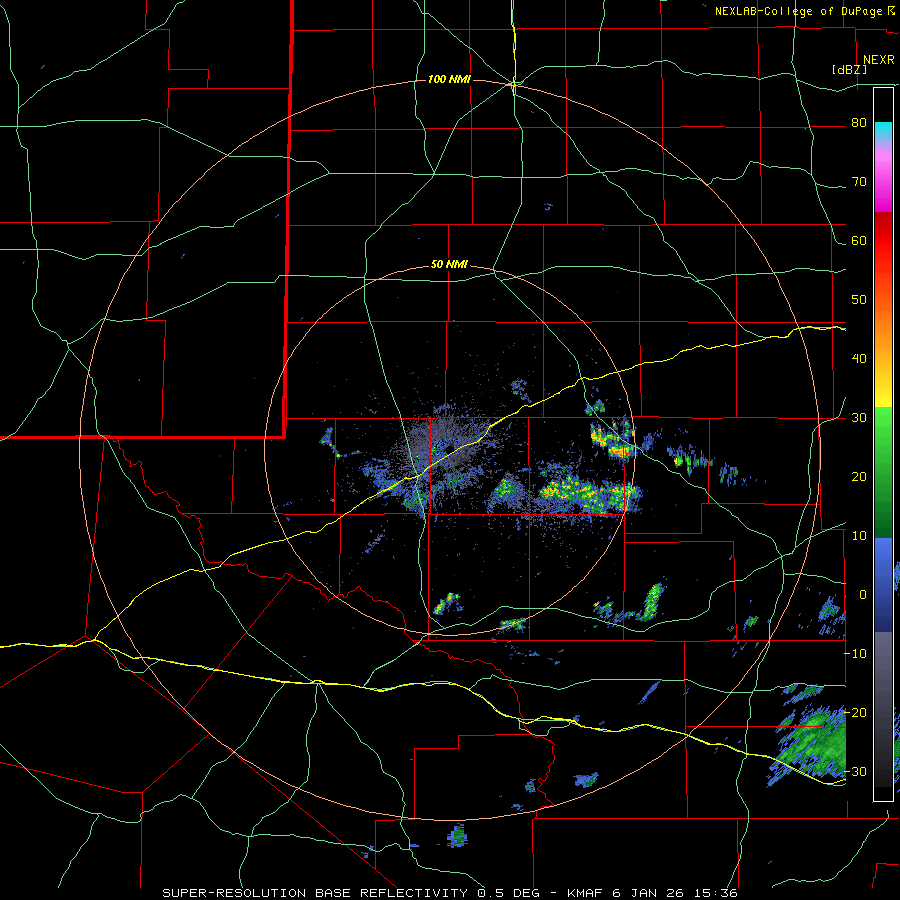Screen dimensions: 900x900
Task: Click the 100 NMI range ring label
Action: [449, 79]
